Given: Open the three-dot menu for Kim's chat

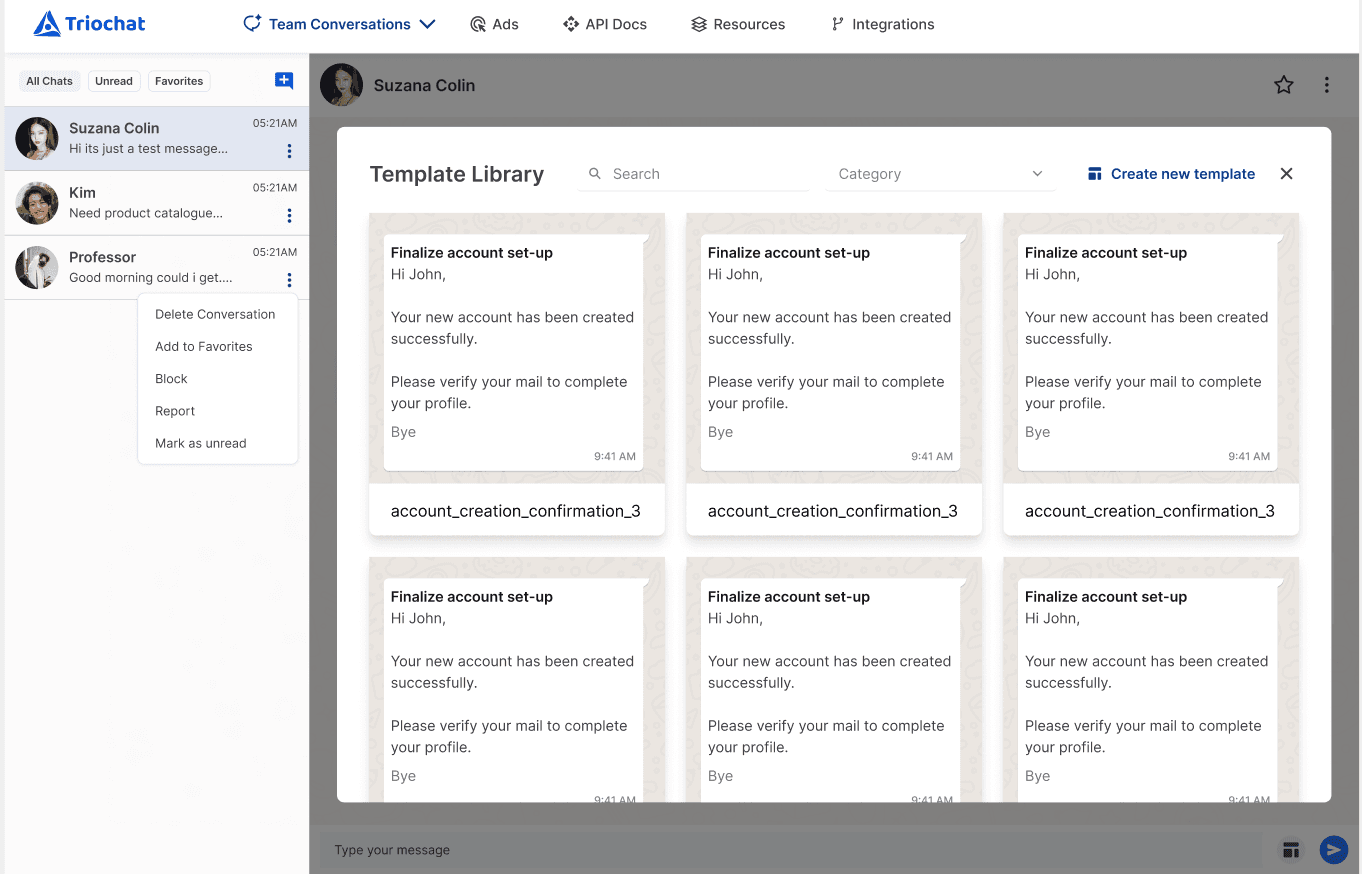Looking at the screenshot, I should (289, 215).
